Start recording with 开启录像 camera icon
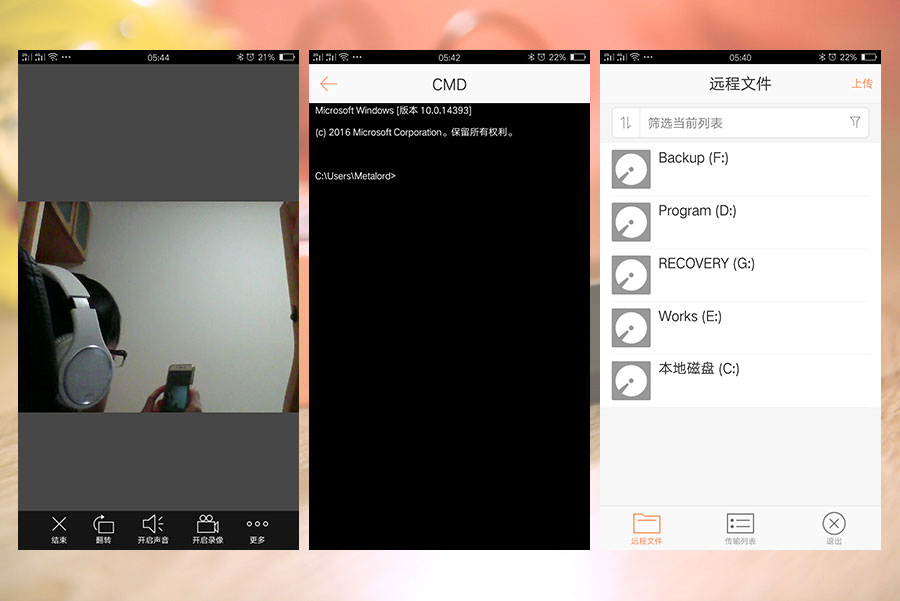 click(208, 528)
